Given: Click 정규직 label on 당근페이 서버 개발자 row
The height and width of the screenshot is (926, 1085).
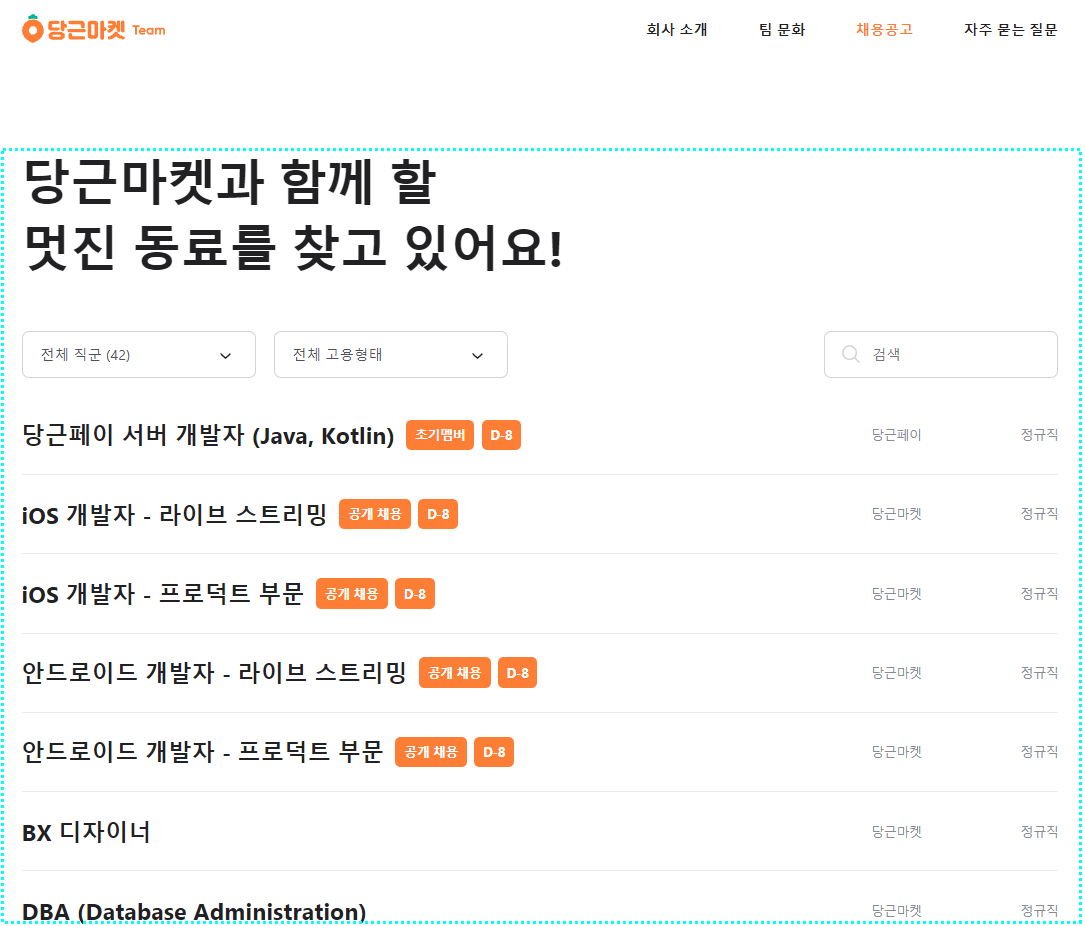Looking at the screenshot, I should coord(1039,435).
